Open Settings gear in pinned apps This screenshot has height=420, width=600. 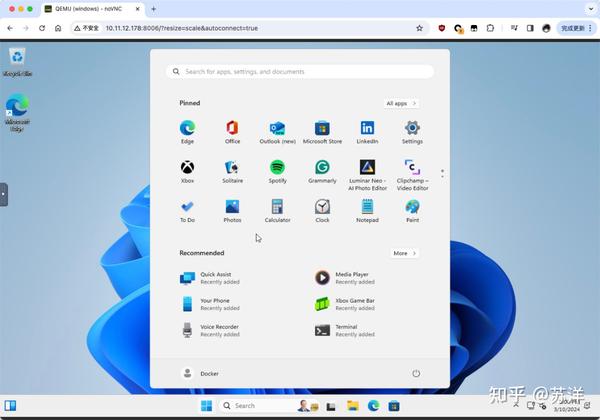412,132
